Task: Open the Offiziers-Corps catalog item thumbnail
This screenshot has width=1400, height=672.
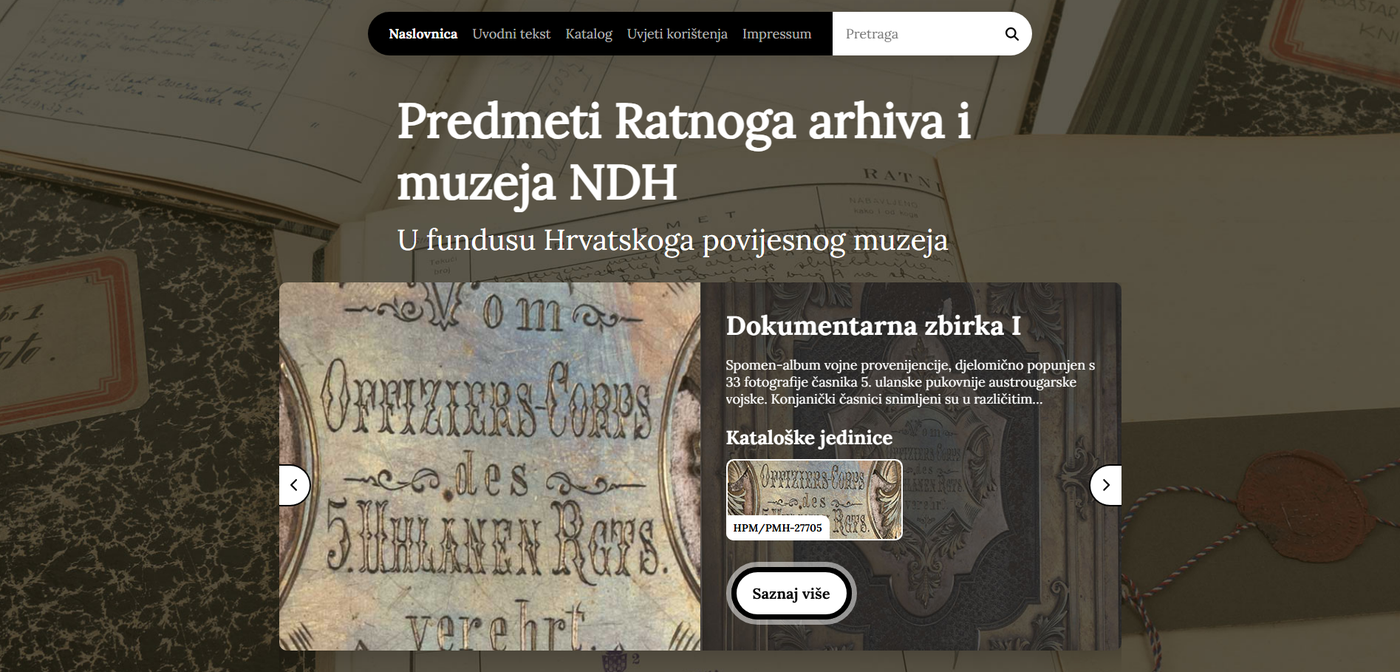Action: coord(814,490)
